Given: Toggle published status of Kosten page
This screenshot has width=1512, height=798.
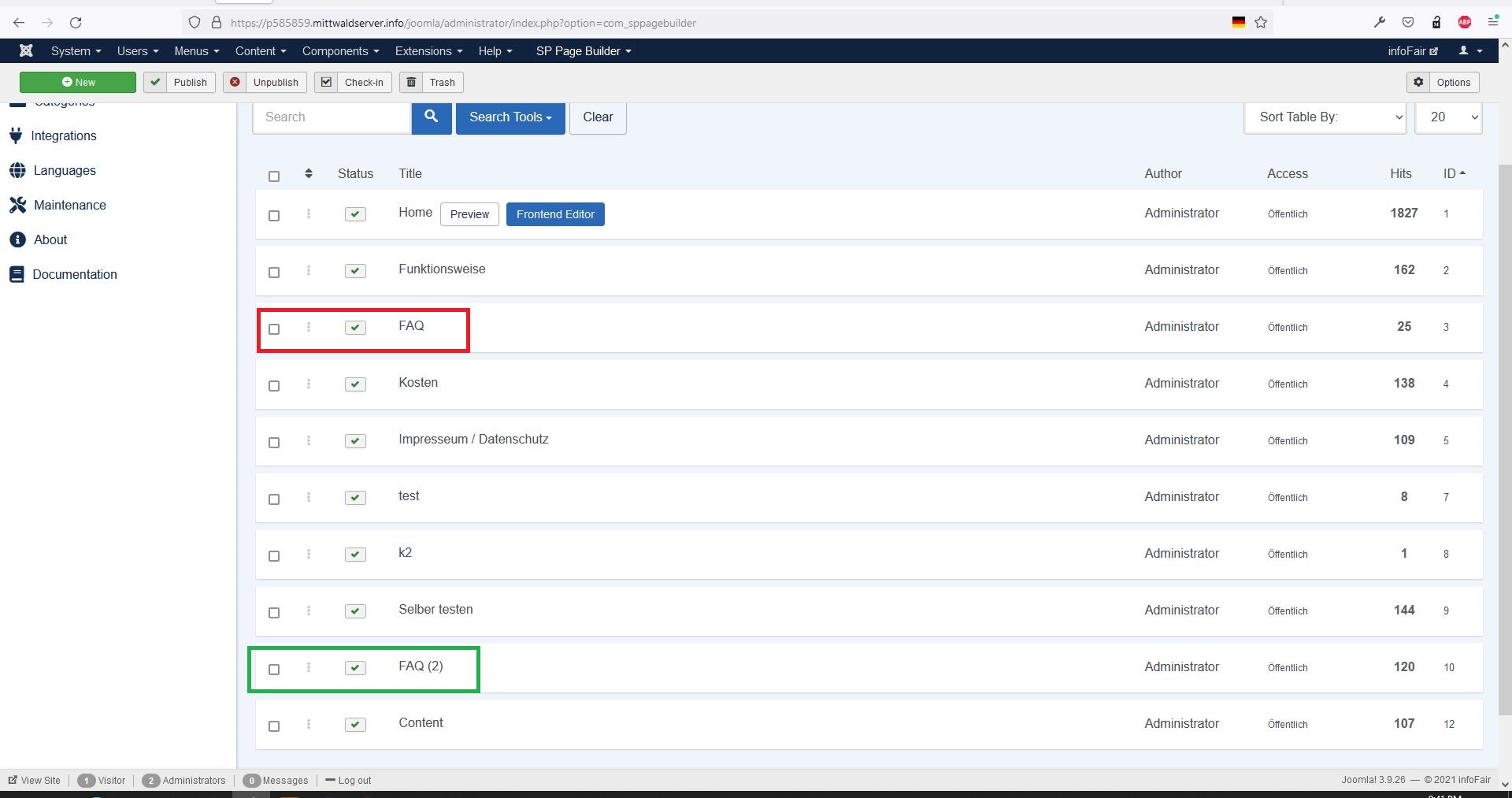Looking at the screenshot, I should pos(355,384).
